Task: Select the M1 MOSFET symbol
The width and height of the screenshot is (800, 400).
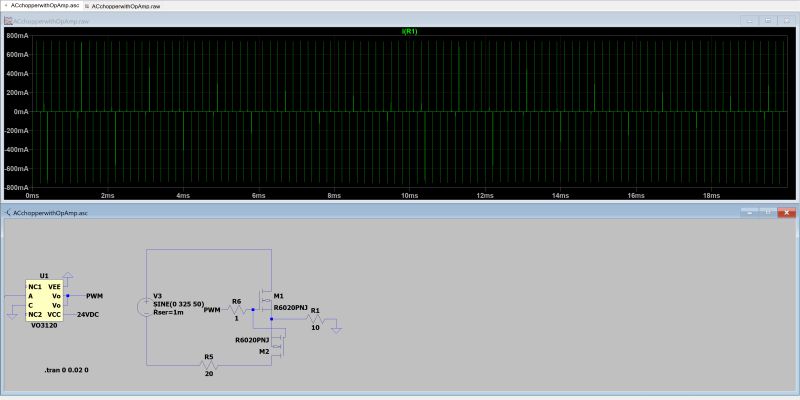Action: coord(265,301)
